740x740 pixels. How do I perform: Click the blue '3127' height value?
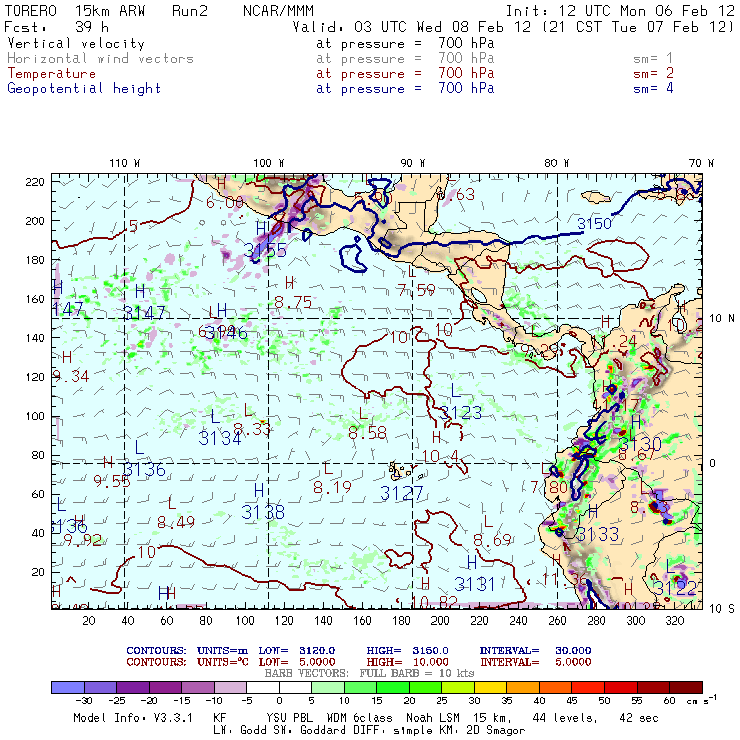pyautogui.click(x=402, y=494)
